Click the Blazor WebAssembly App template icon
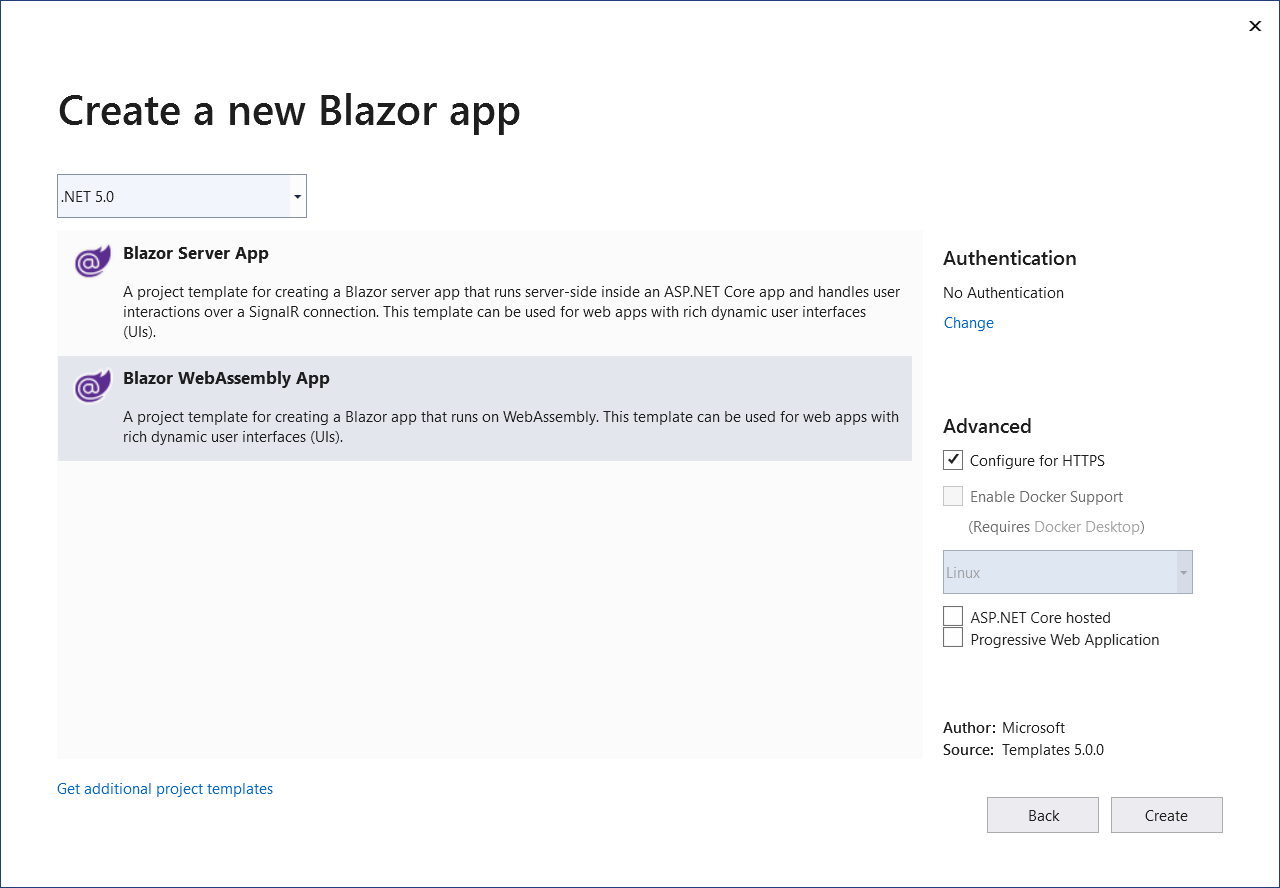The height and width of the screenshot is (888, 1280). pos(91,386)
